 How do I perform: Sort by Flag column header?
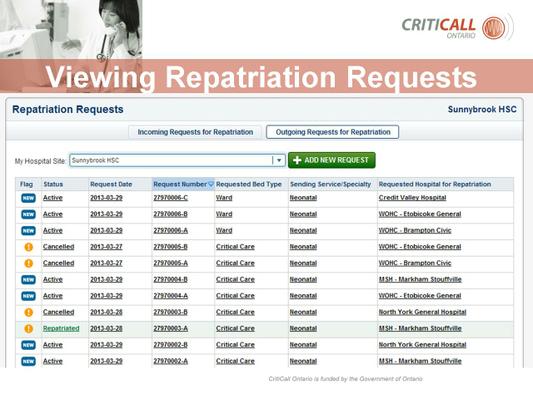coord(27,184)
